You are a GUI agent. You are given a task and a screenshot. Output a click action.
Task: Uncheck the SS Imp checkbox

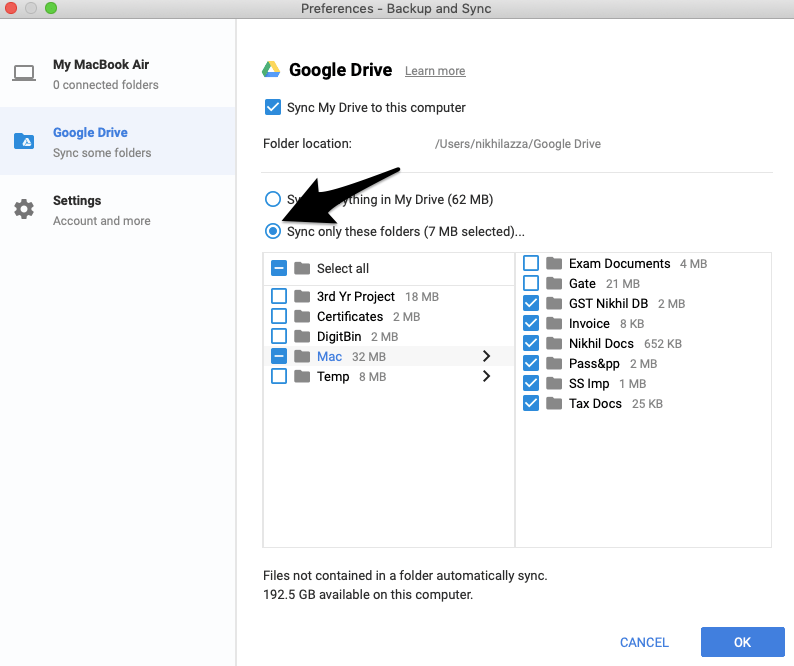tap(531, 383)
